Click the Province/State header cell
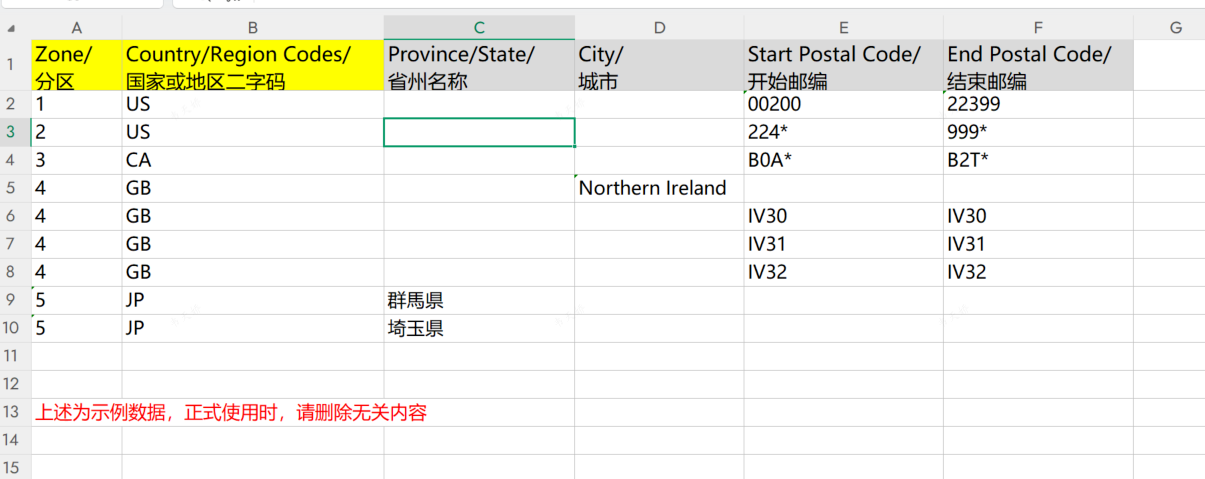 [479, 67]
